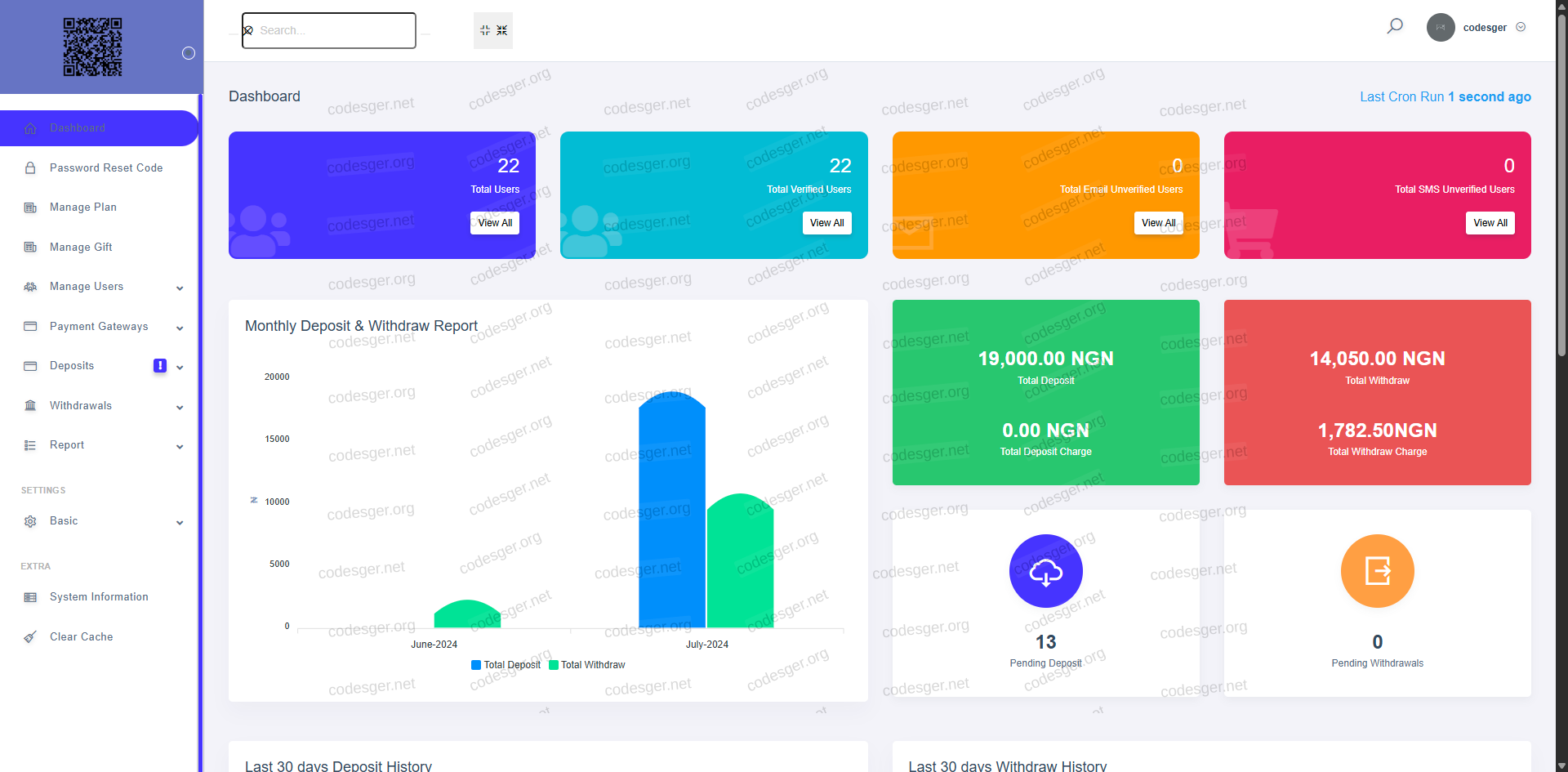Click the Pending Deposit cloud download icon

(1045, 571)
